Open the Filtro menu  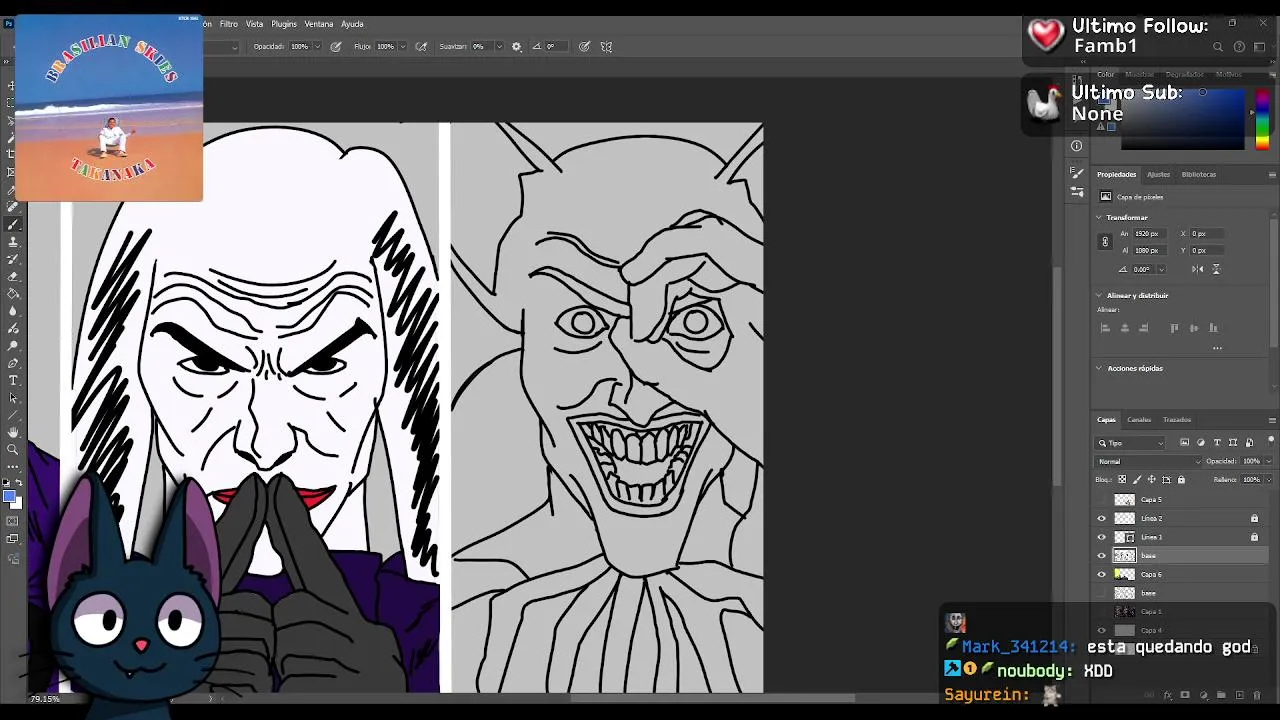coord(229,24)
